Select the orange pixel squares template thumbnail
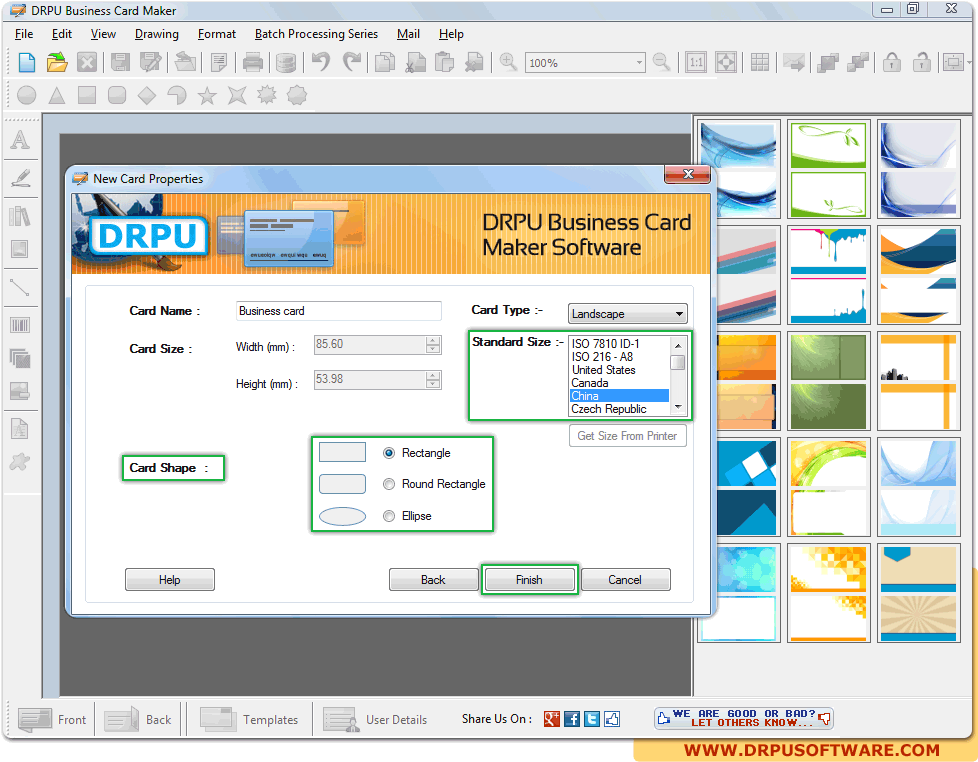The image size is (978, 762). (x=828, y=593)
